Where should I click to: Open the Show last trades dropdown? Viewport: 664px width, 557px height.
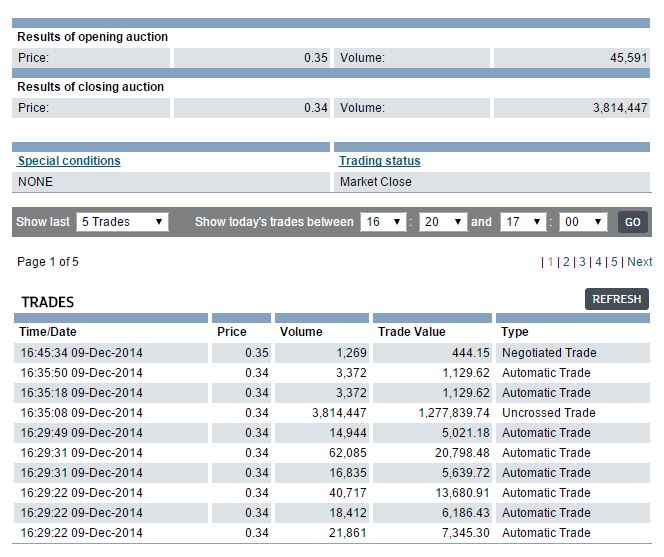(121, 222)
